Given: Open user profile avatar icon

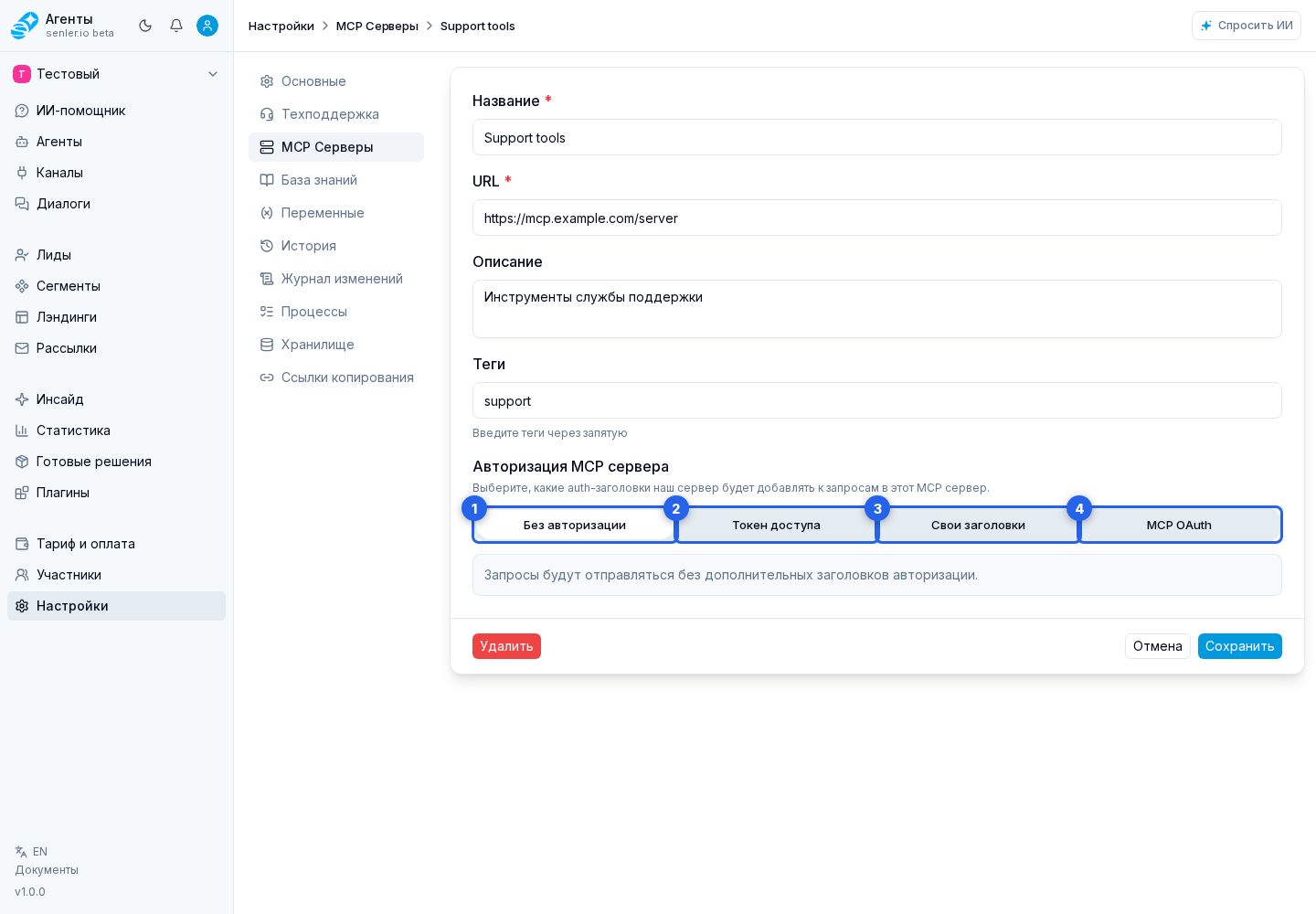Looking at the screenshot, I should coord(207,26).
